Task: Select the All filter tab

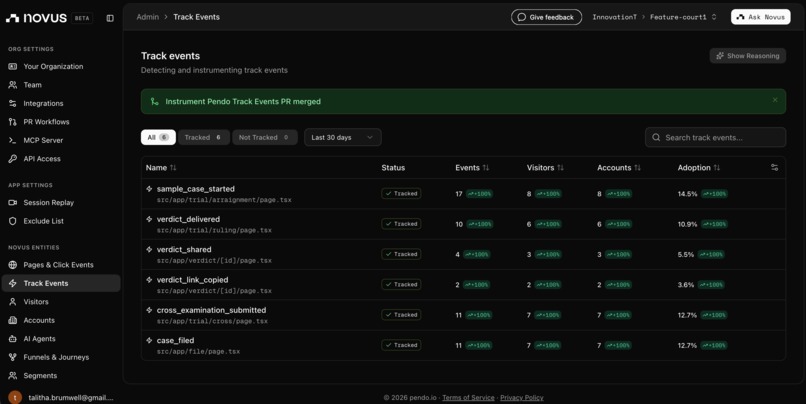Action: [x=158, y=137]
